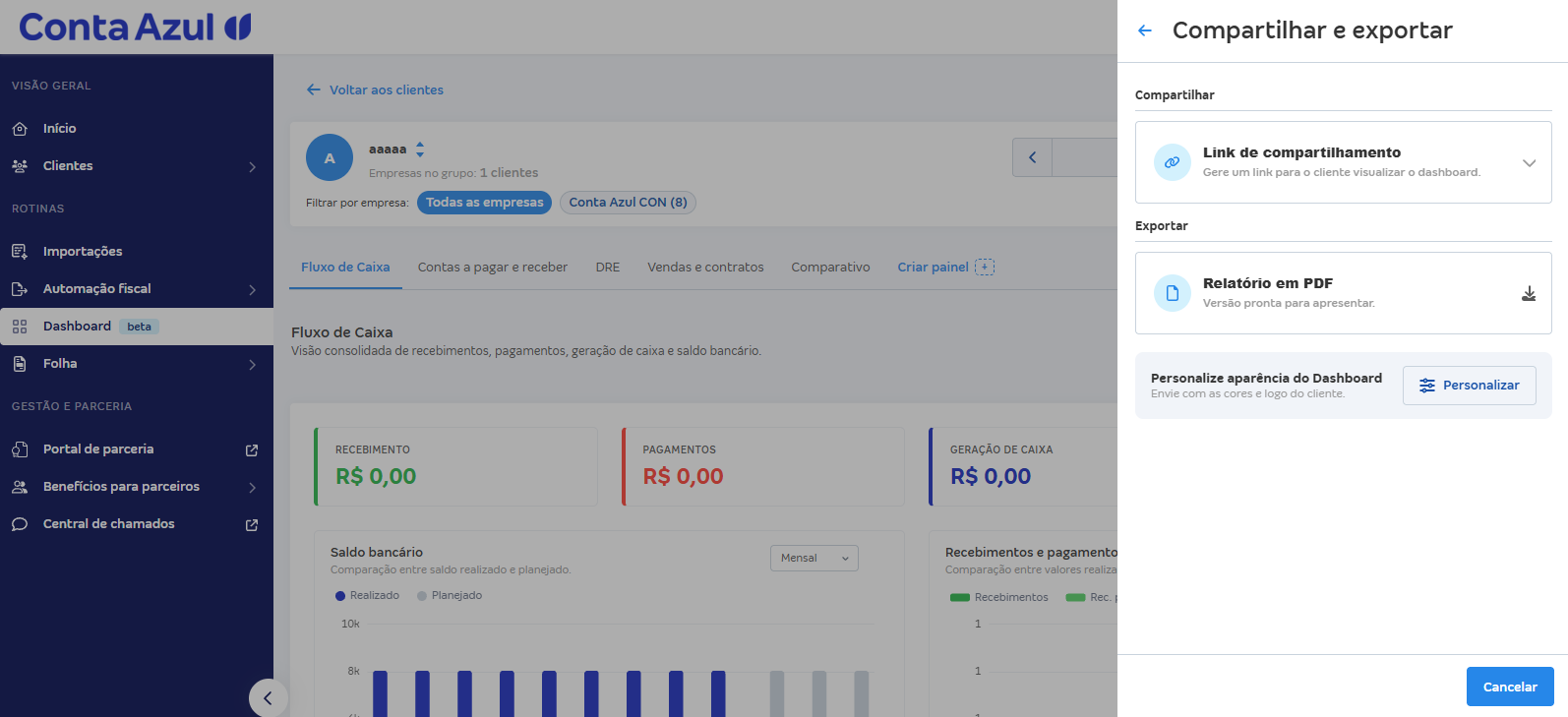Switch to the Fluxo de Caixa tab
Image resolution: width=1568 pixels, height=717 pixels.
345,268
